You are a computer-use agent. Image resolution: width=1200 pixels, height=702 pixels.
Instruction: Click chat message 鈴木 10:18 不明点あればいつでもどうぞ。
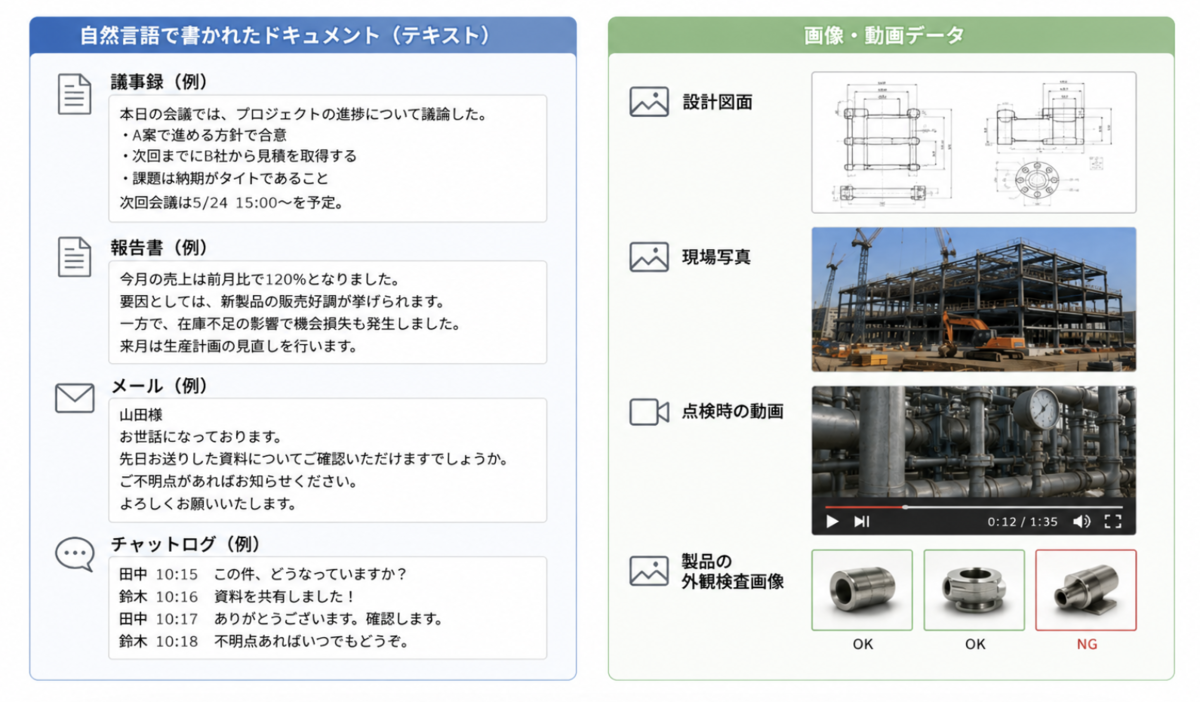tap(264, 641)
